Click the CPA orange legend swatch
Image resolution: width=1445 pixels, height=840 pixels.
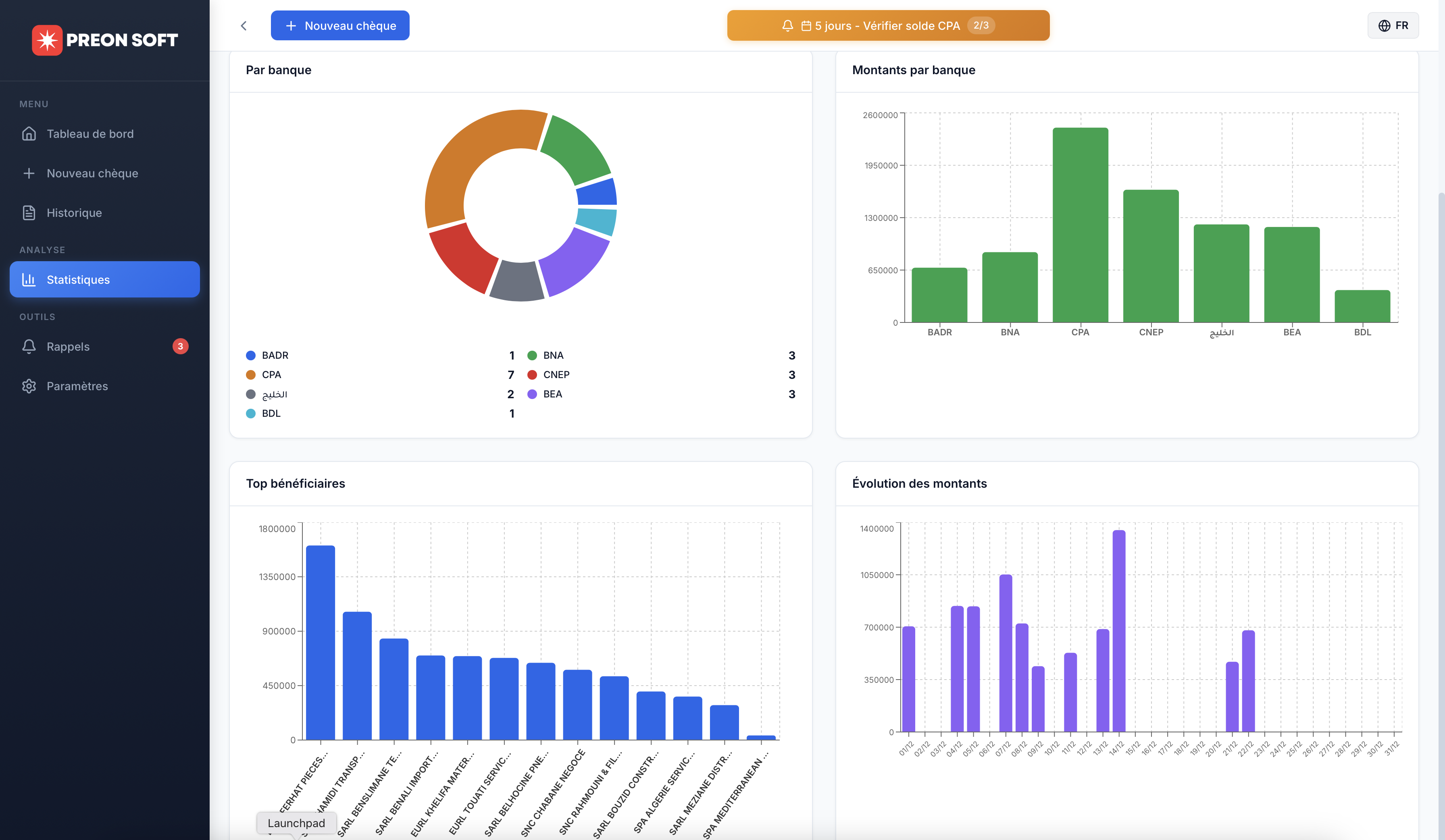coord(251,375)
